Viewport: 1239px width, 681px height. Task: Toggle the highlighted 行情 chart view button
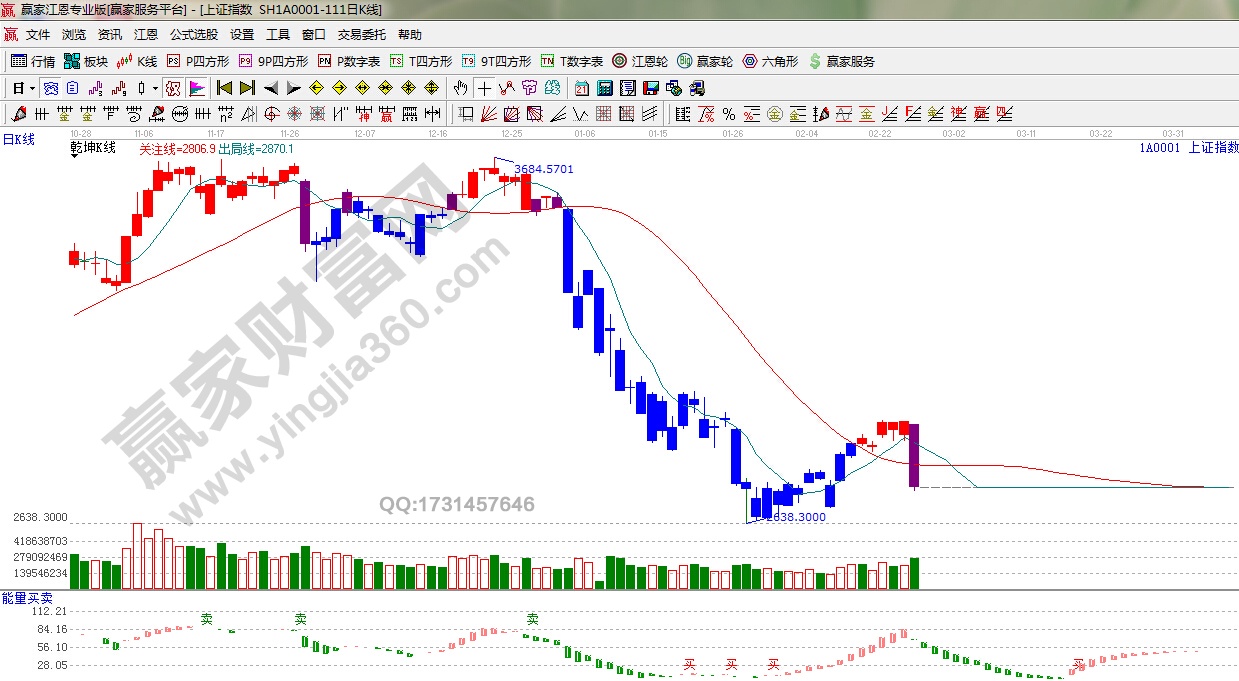(51, 88)
